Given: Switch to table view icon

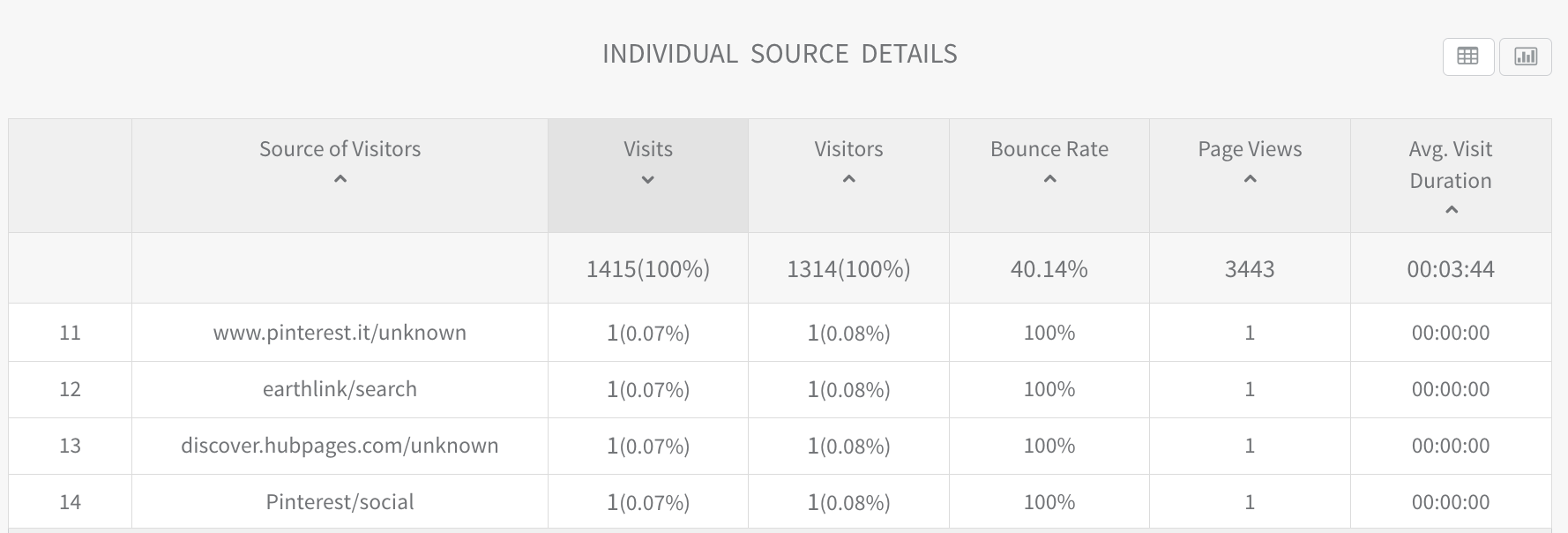Looking at the screenshot, I should click(1467, 56).
